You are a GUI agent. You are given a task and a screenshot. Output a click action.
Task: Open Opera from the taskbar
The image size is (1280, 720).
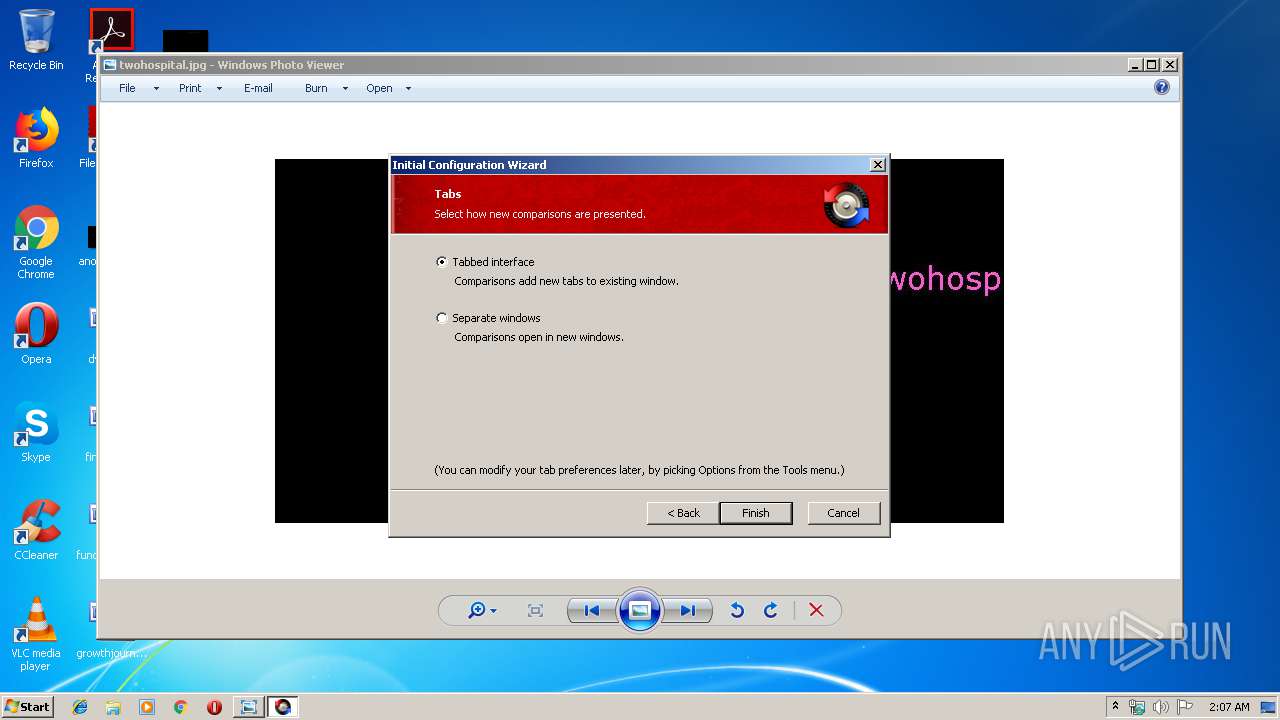tap(214, 707)
